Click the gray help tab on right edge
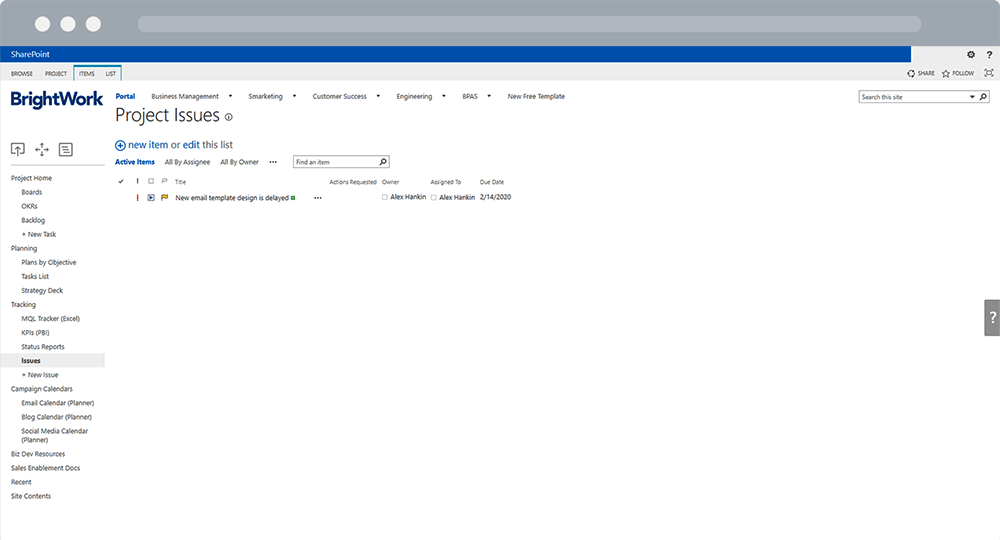 click(992, 317)
